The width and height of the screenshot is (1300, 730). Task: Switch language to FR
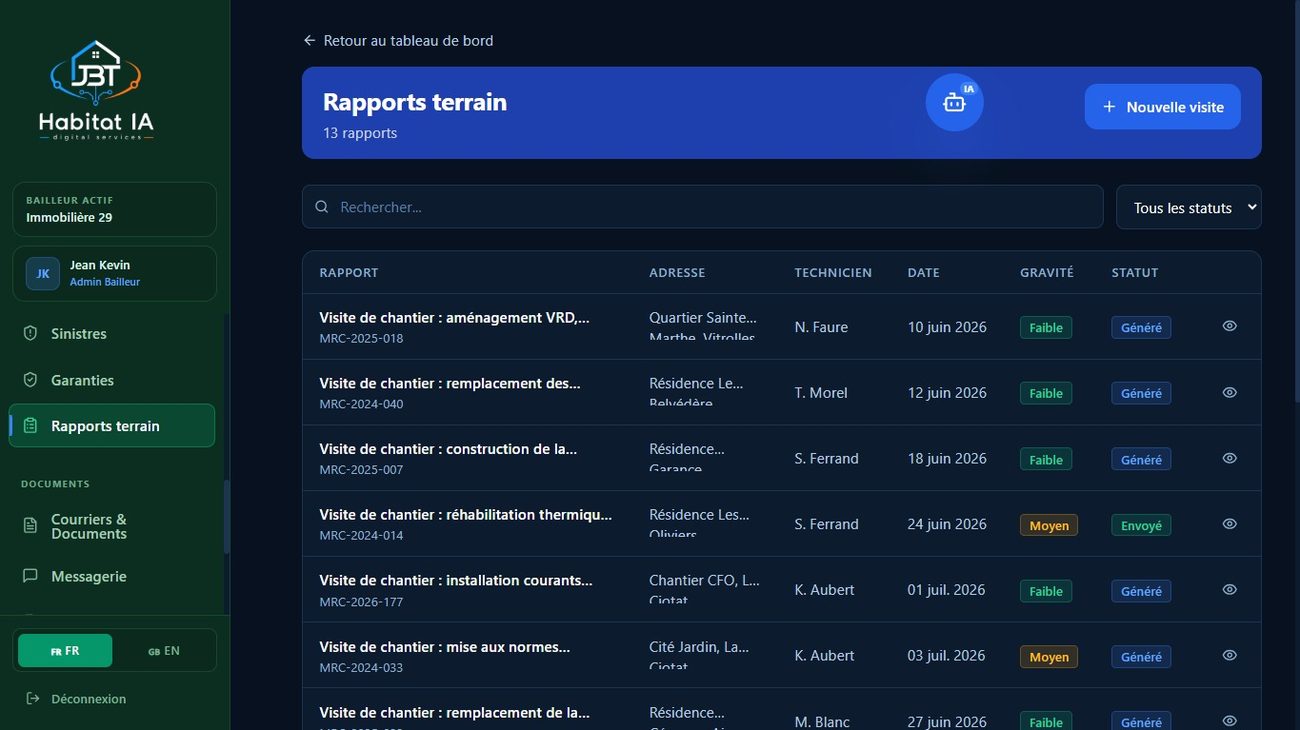[65, 651]
